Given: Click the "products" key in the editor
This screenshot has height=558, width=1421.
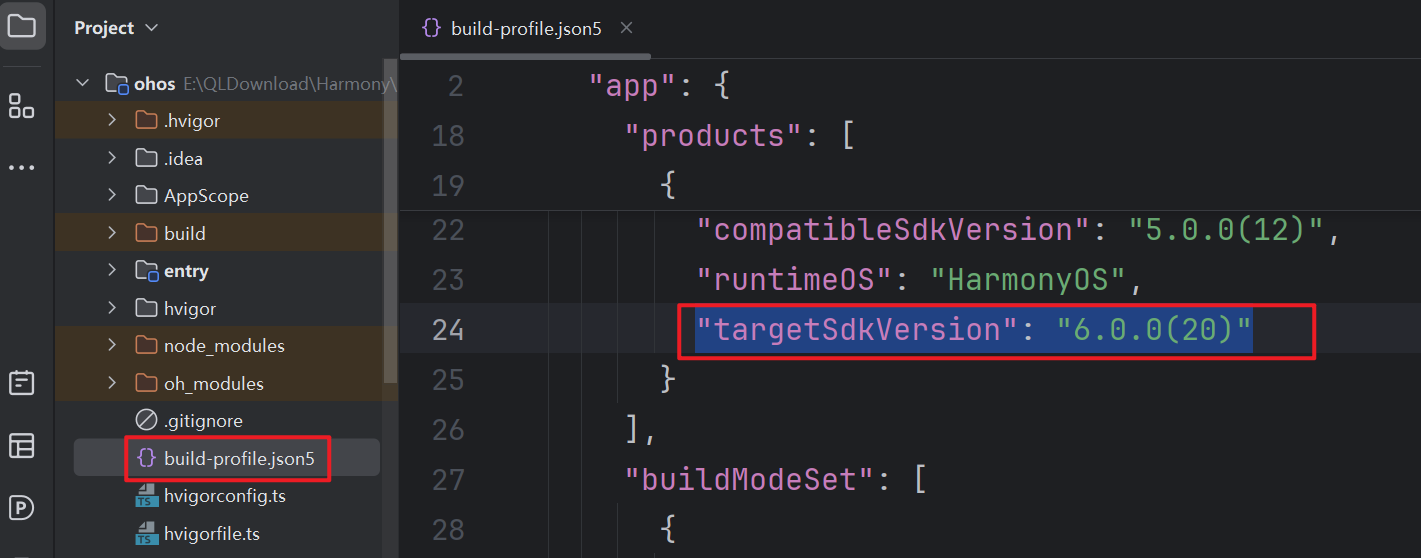Looking at the screenshot, I should tap(714, 135).
